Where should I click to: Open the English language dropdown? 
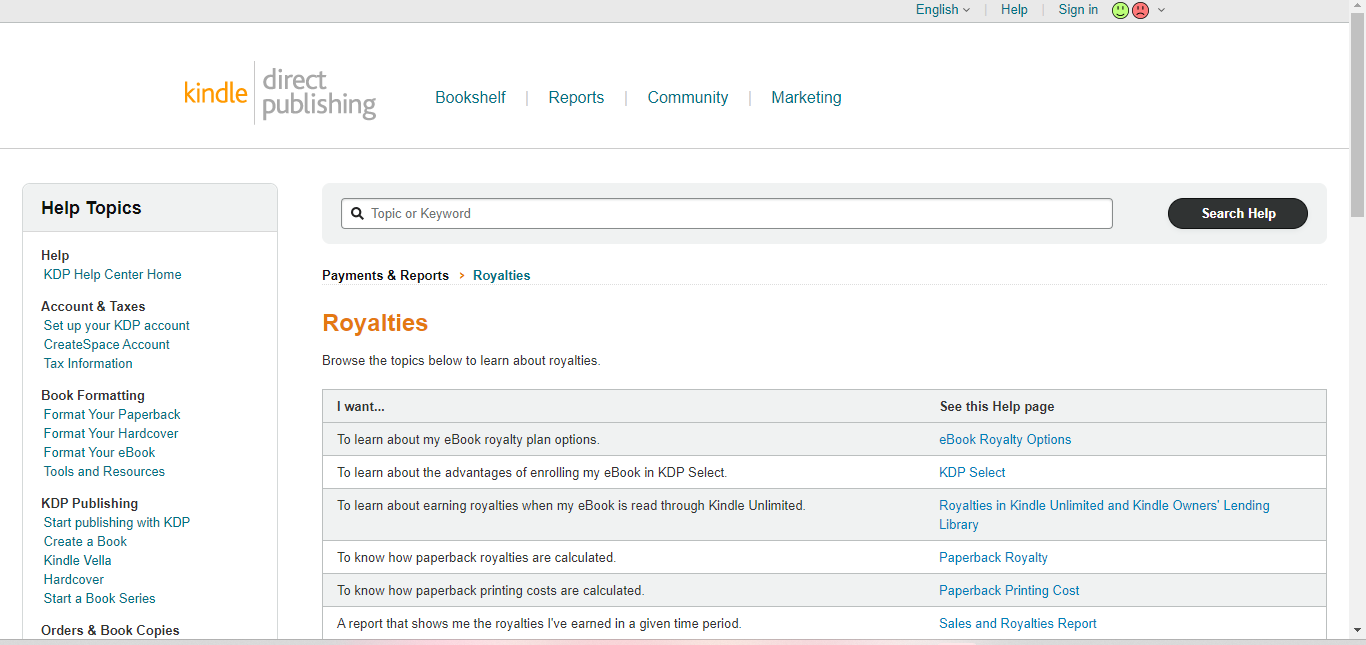(x=942, y=10)
